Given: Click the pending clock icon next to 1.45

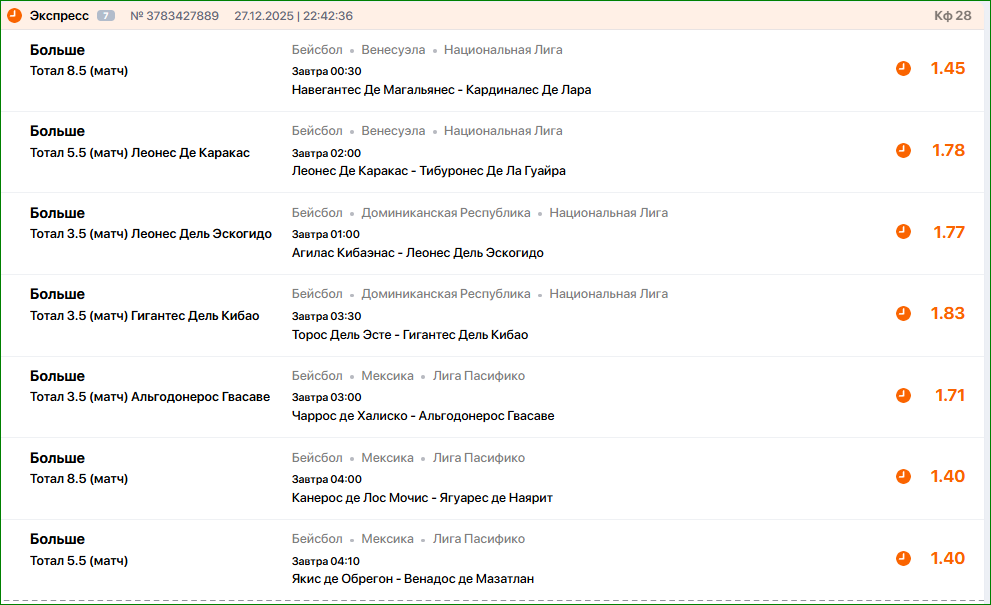Looking at the screenshot, I should tap(903, 69).
